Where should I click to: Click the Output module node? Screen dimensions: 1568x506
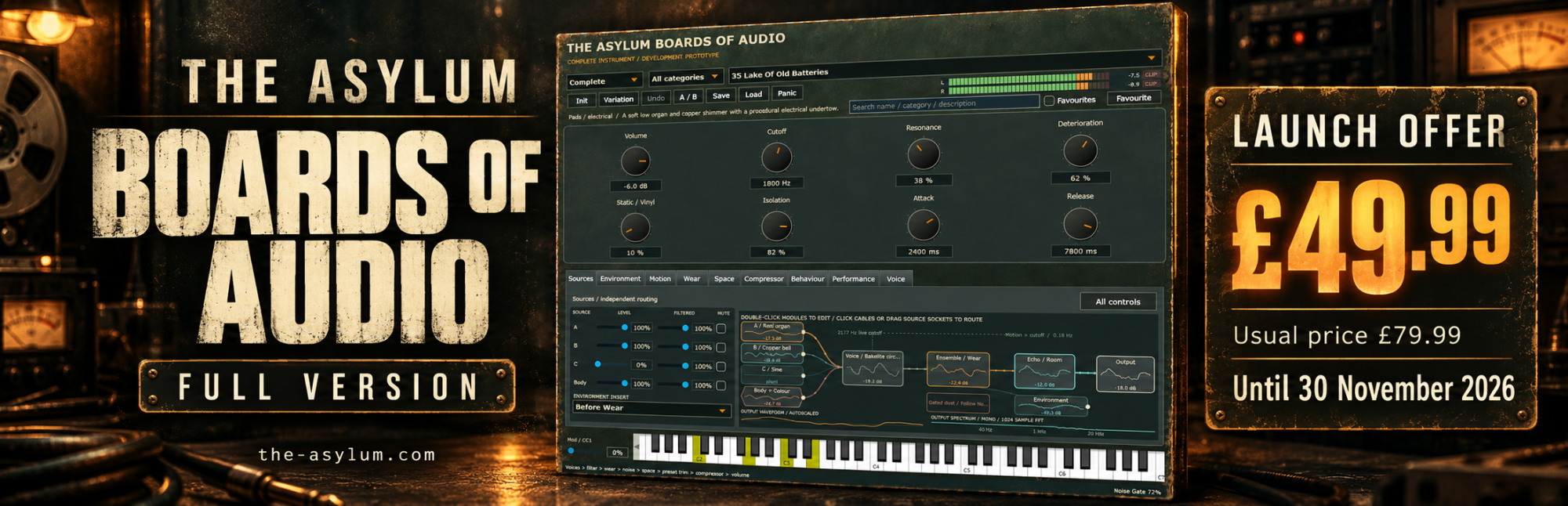[1125, 374]
